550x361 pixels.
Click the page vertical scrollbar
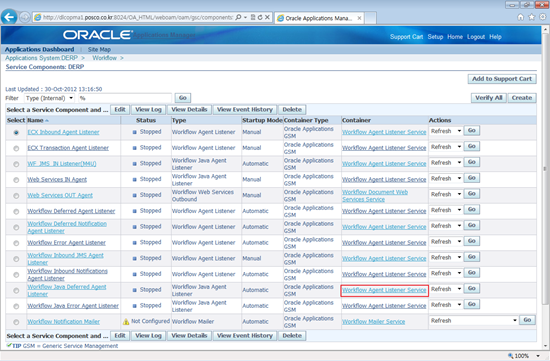tap(545, 168)
